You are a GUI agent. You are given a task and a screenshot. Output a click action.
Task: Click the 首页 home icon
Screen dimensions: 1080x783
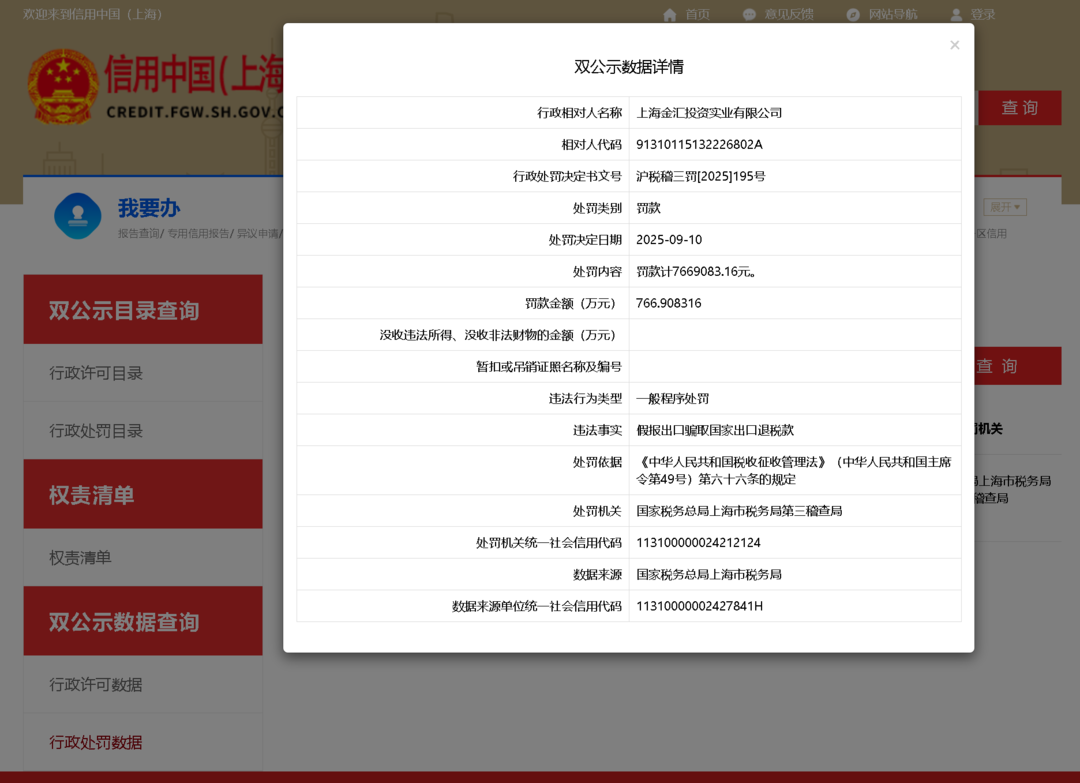pos(670,14)
